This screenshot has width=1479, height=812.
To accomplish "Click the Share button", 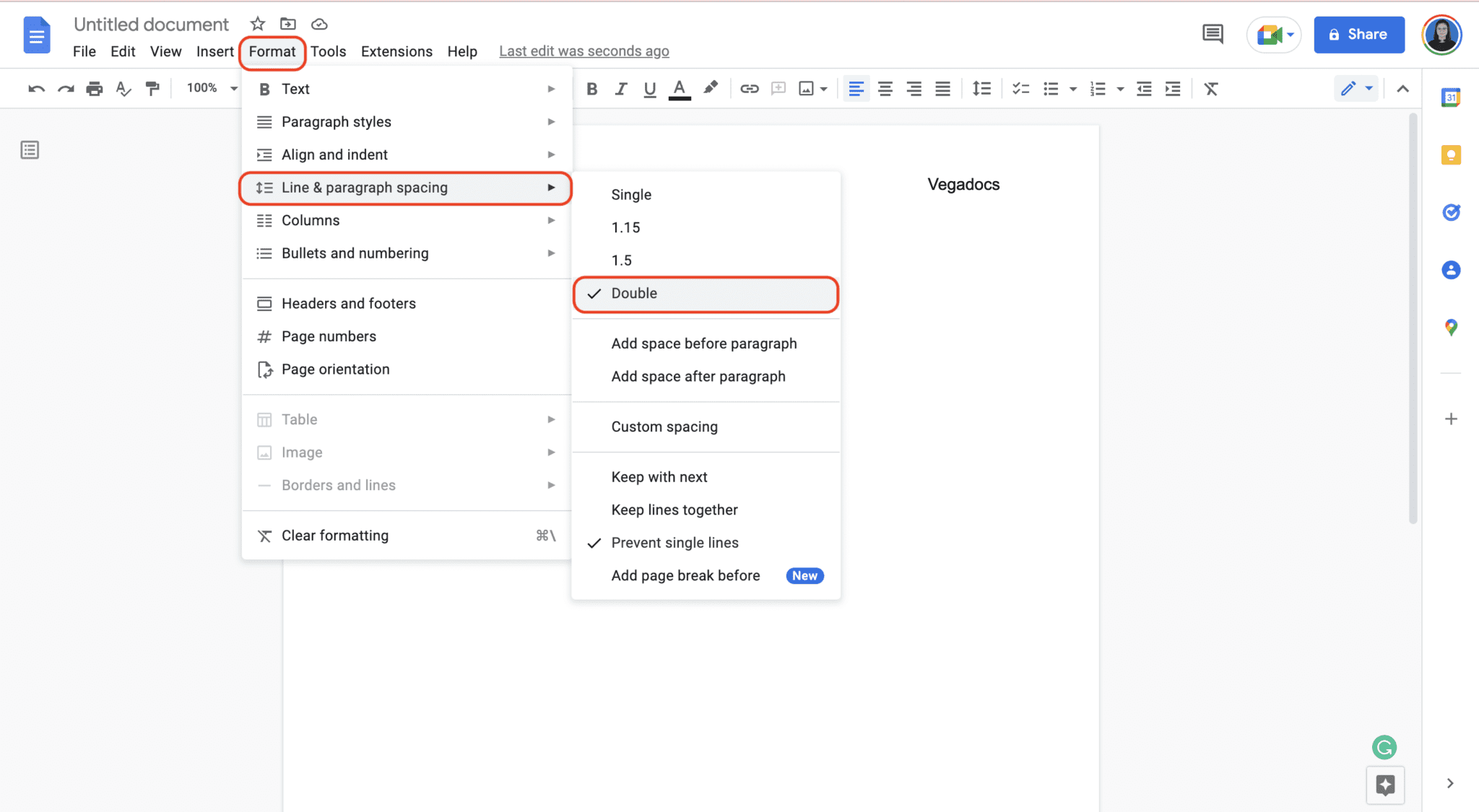I will 1358,34.
